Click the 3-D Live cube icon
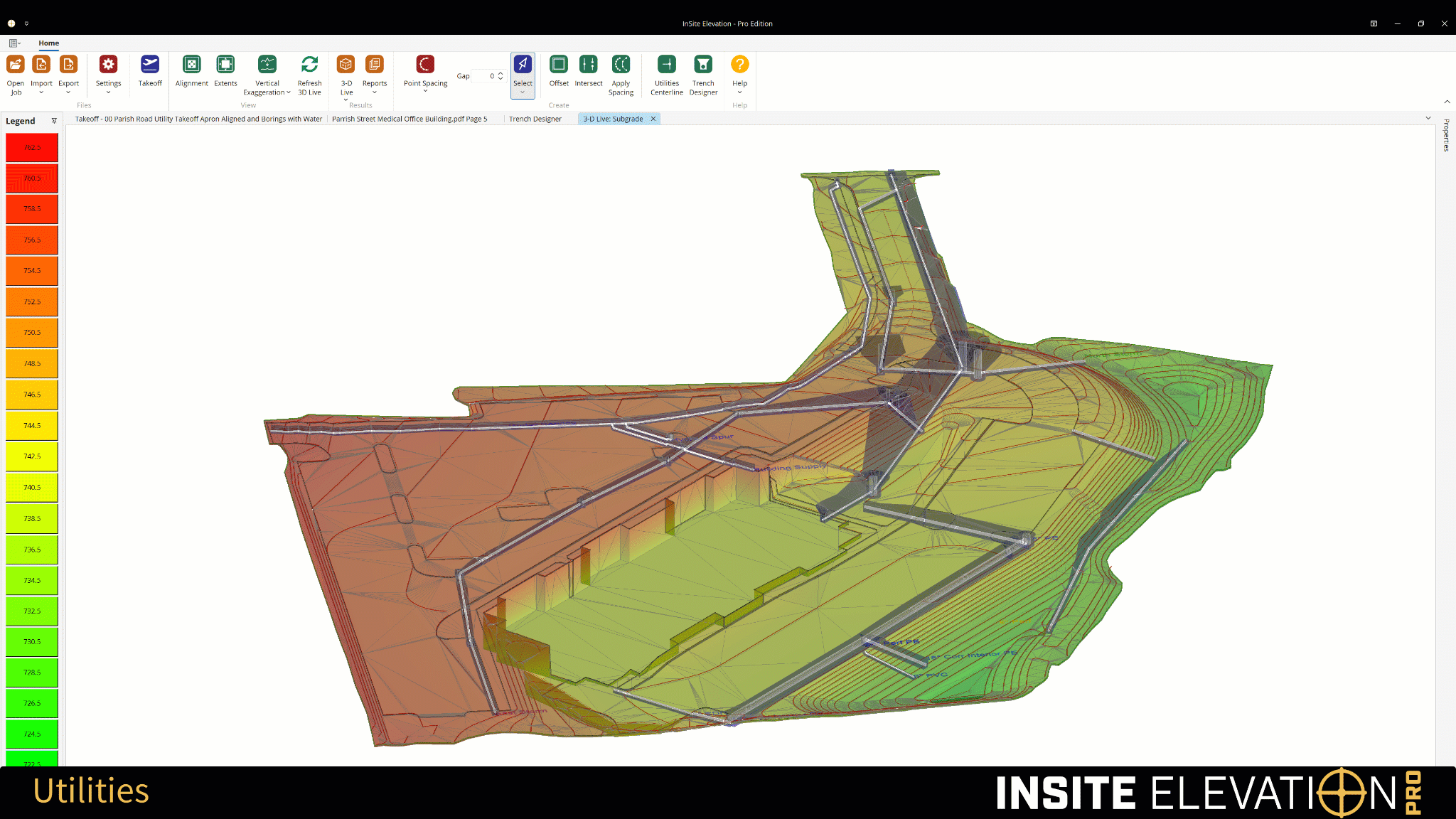Viewport: 1456px width, 819px height. (x=346, y=65)
